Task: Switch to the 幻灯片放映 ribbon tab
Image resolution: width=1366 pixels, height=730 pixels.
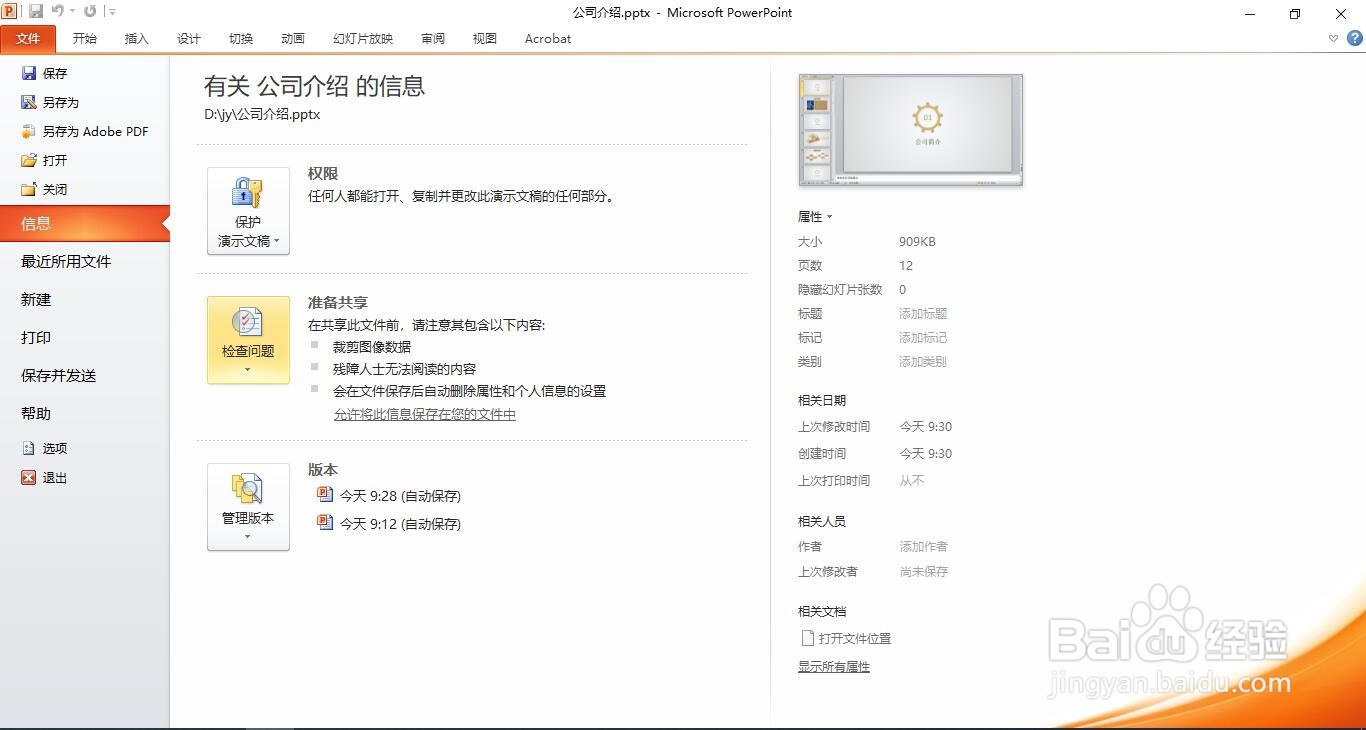Action: tap(363, 39)
